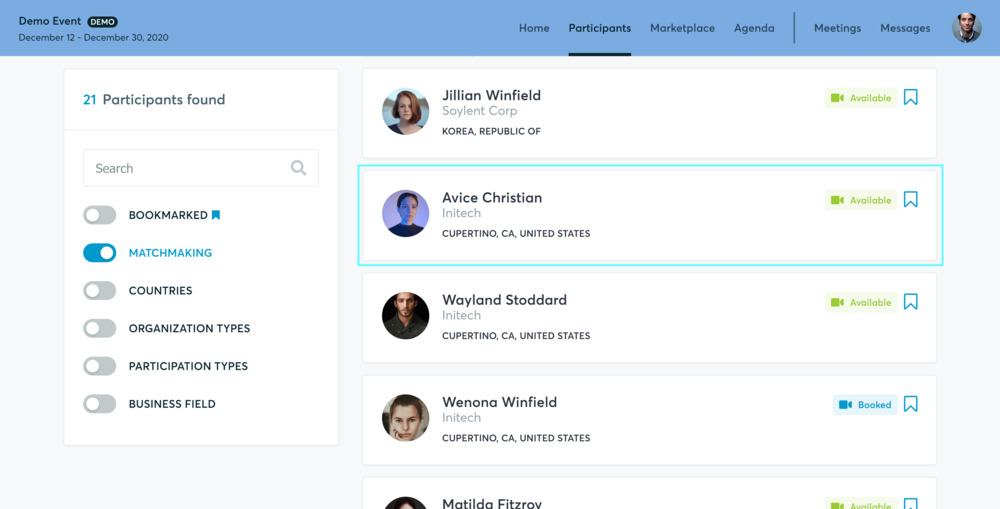1000x509 pixels.
Task: Expand Participation Types filter switch
Action: tap(99, 365)
